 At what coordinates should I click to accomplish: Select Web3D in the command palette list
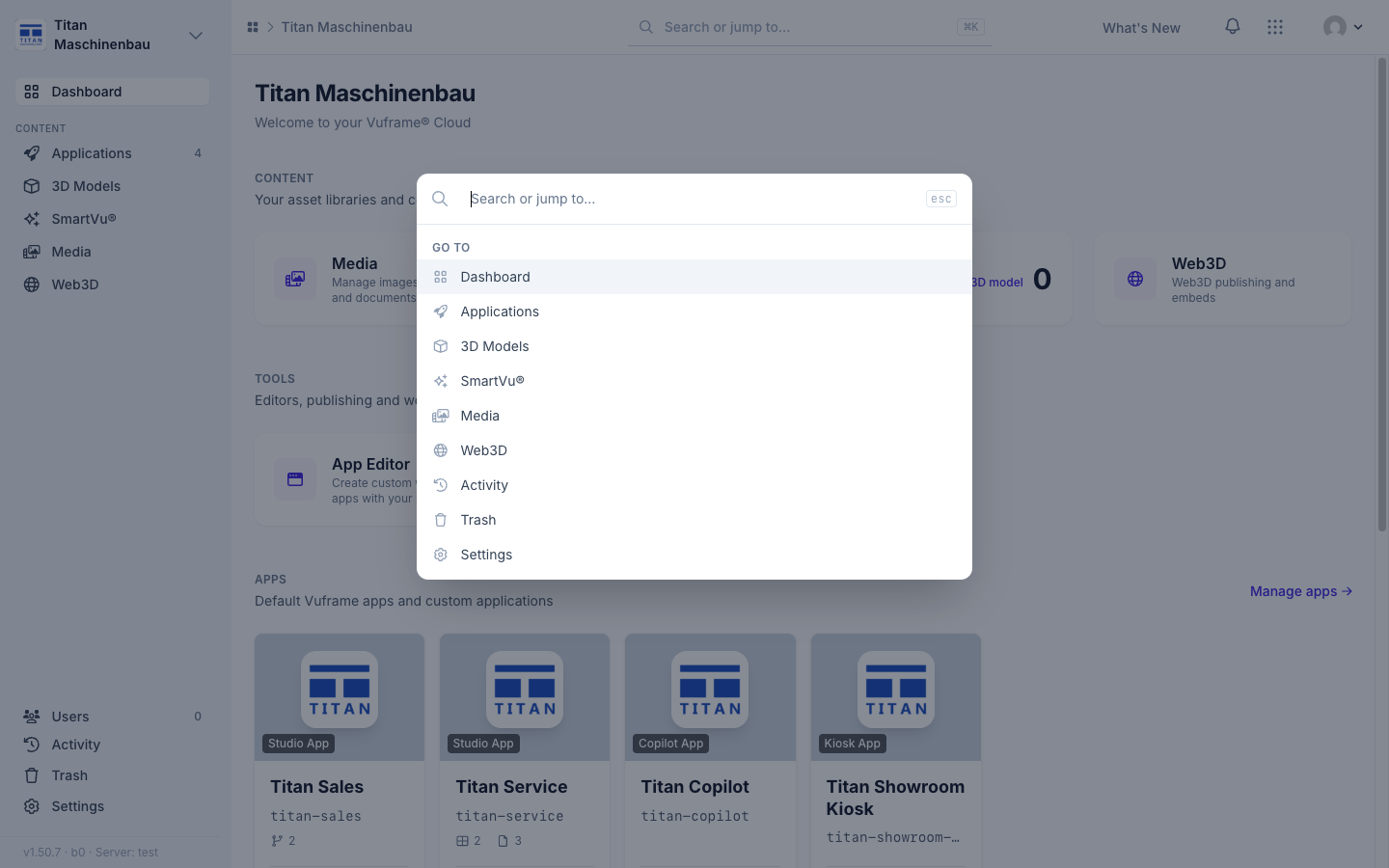pos(694,450)
